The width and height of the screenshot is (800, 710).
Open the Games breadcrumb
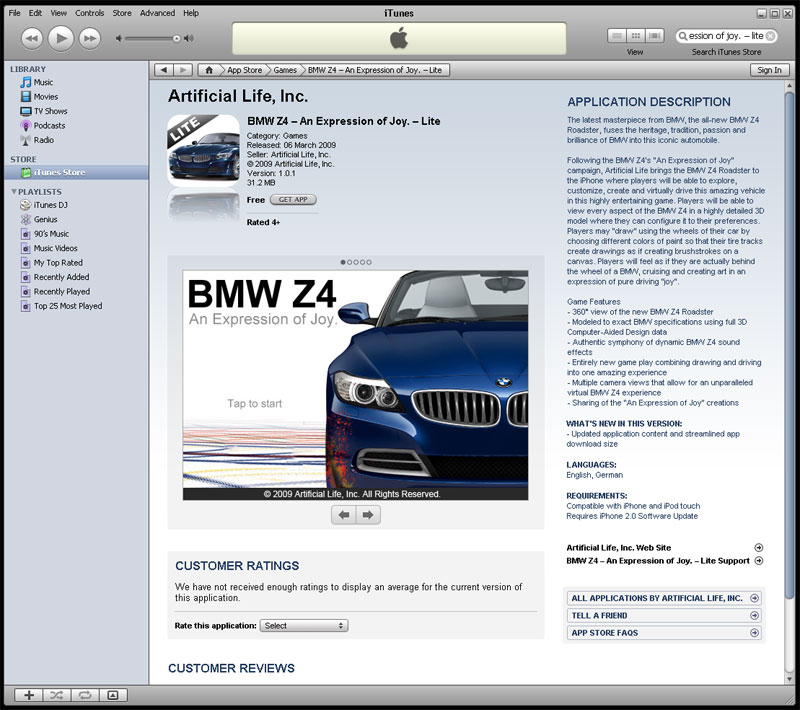(x=285, y=70)
